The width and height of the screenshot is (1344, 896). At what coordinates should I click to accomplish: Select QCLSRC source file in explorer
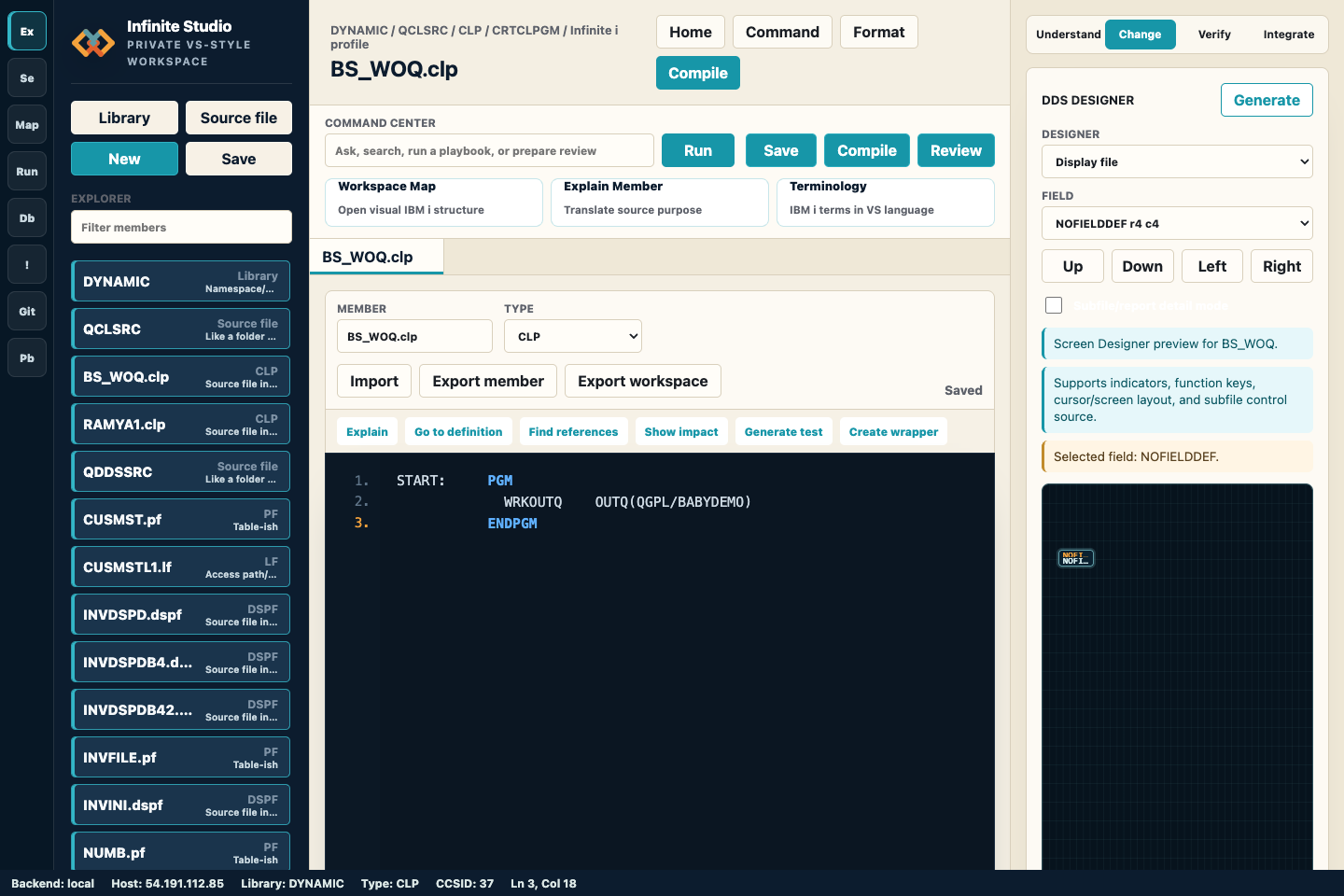181,329
